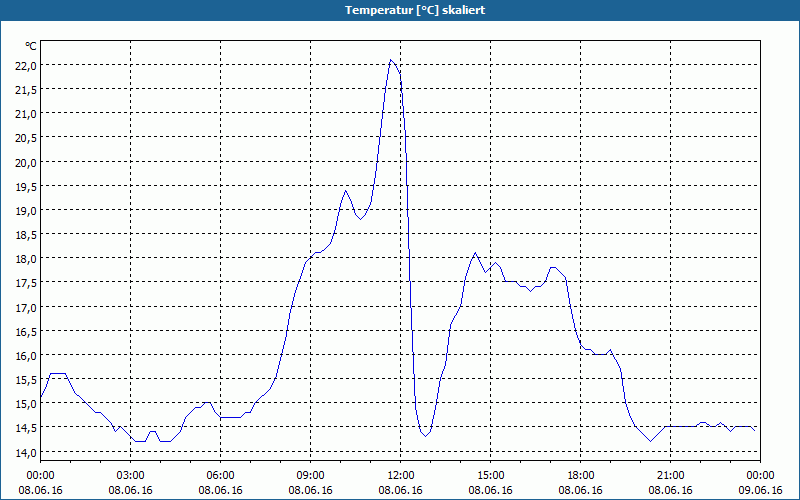Click the 09.06.16 date label
This screenshot has width=800, height=500.
click(x=760, y=490)
